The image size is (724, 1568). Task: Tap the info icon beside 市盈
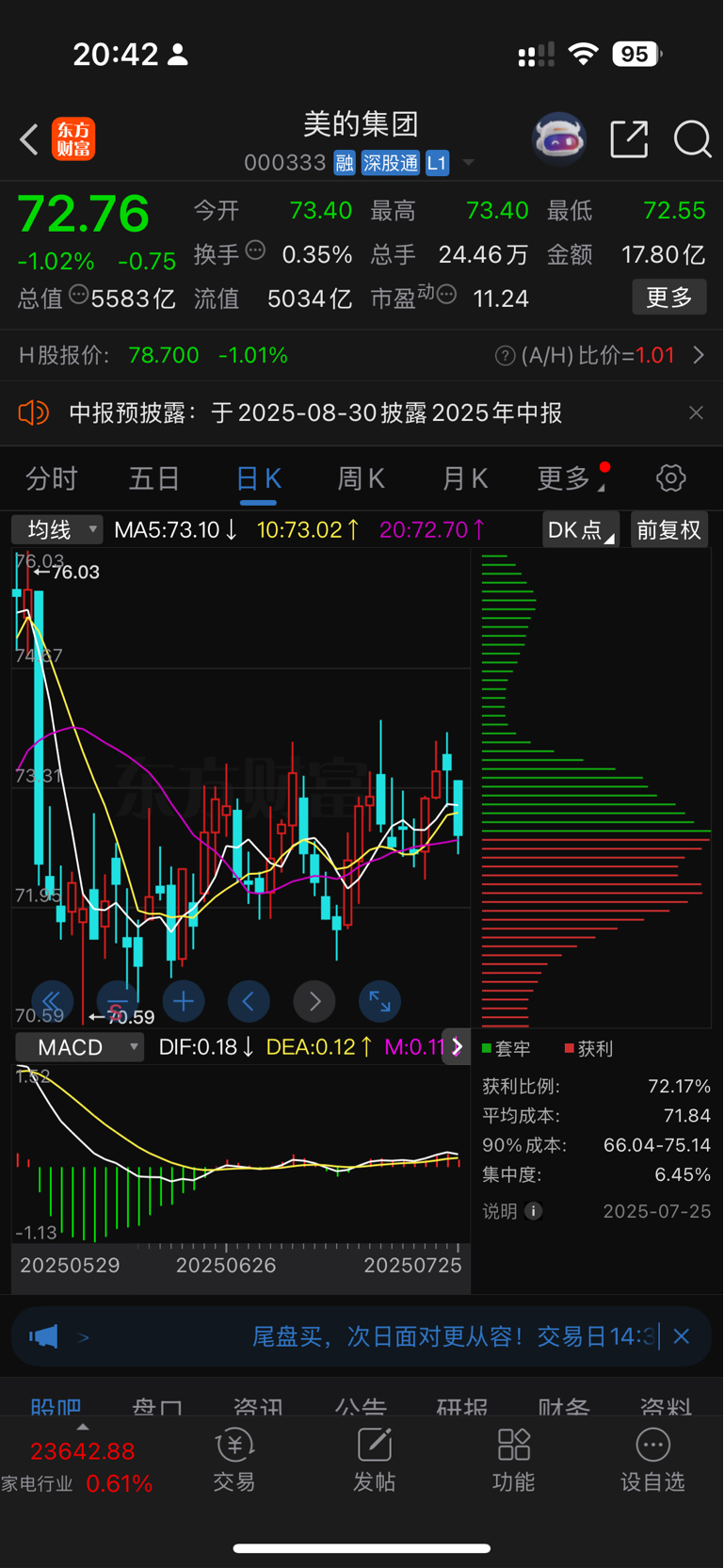point(447,295)
